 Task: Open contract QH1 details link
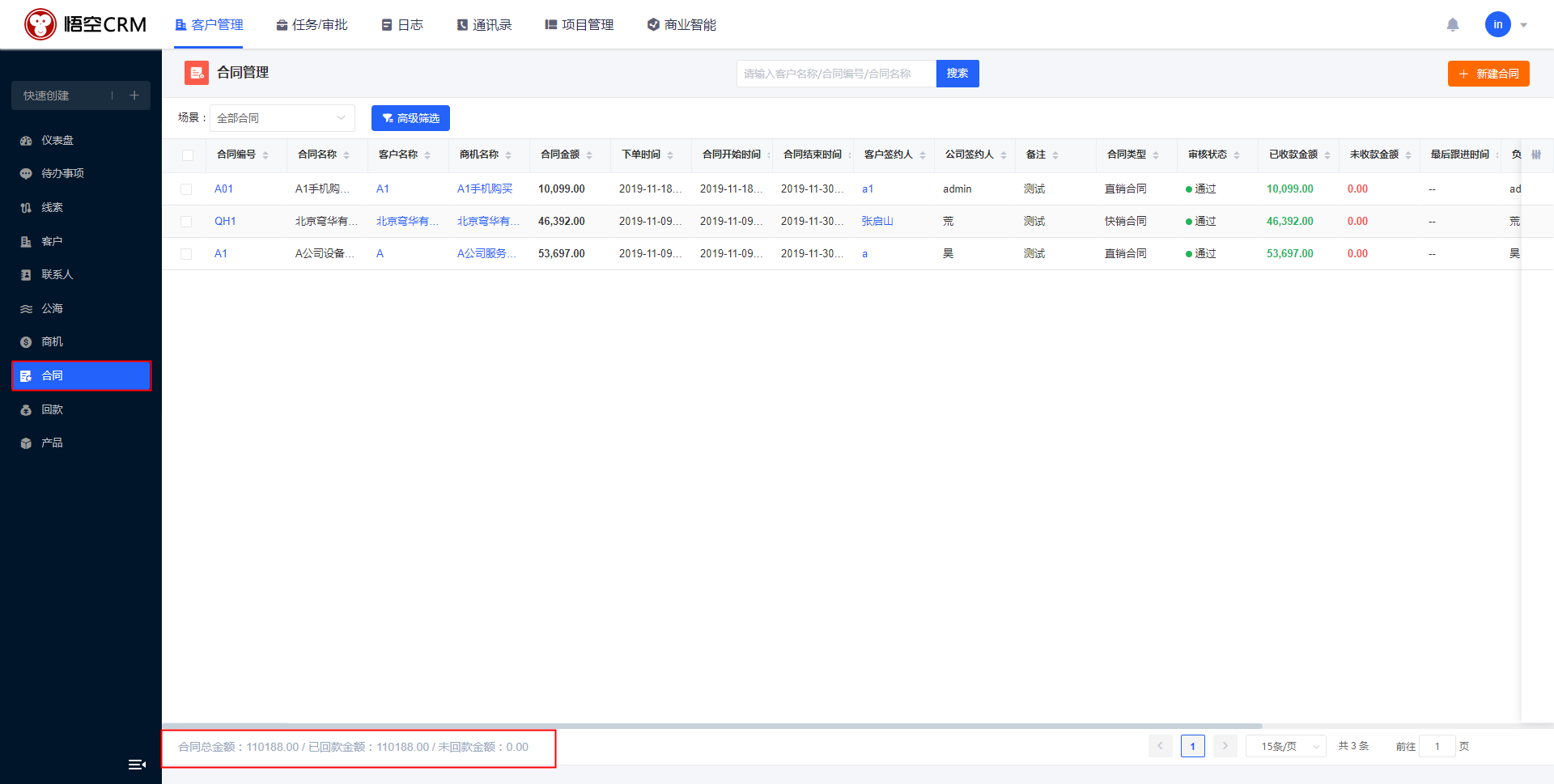(x=225, y=221)
